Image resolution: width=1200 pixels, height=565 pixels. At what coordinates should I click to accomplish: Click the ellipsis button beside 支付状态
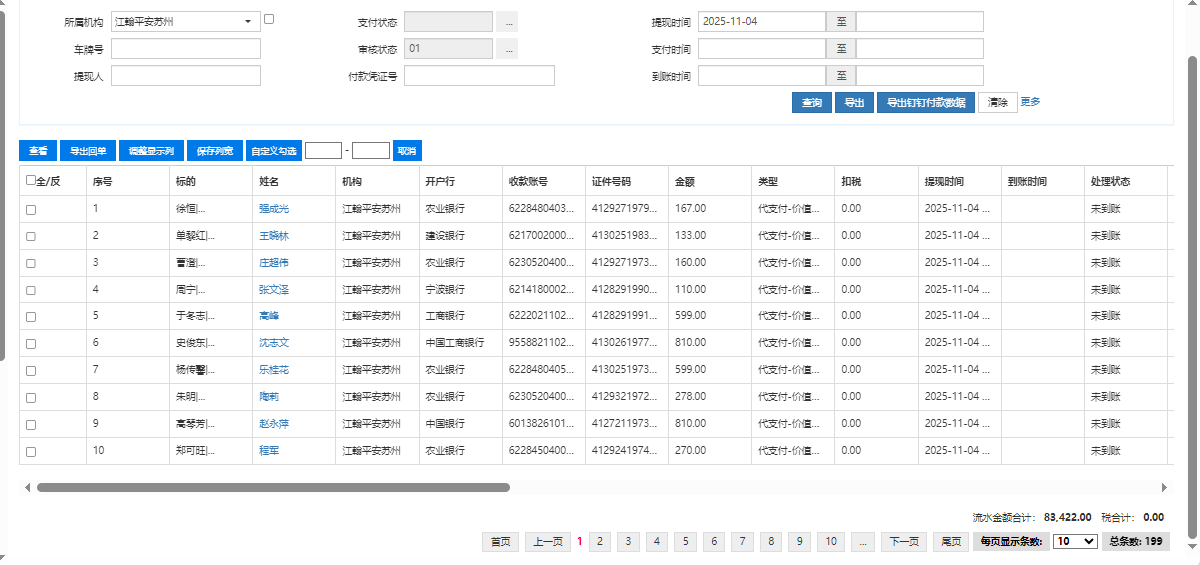(507, 21)
